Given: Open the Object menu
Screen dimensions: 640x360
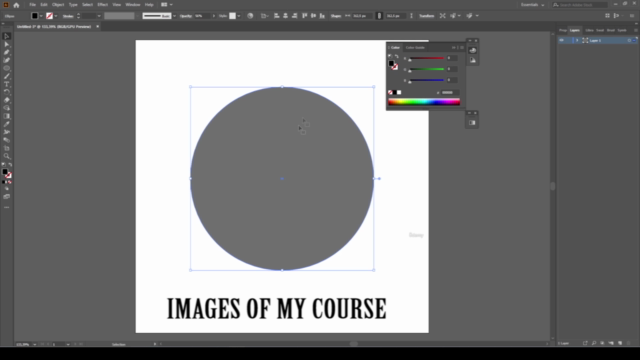Looking at the screenshot, I should (58, 5).
